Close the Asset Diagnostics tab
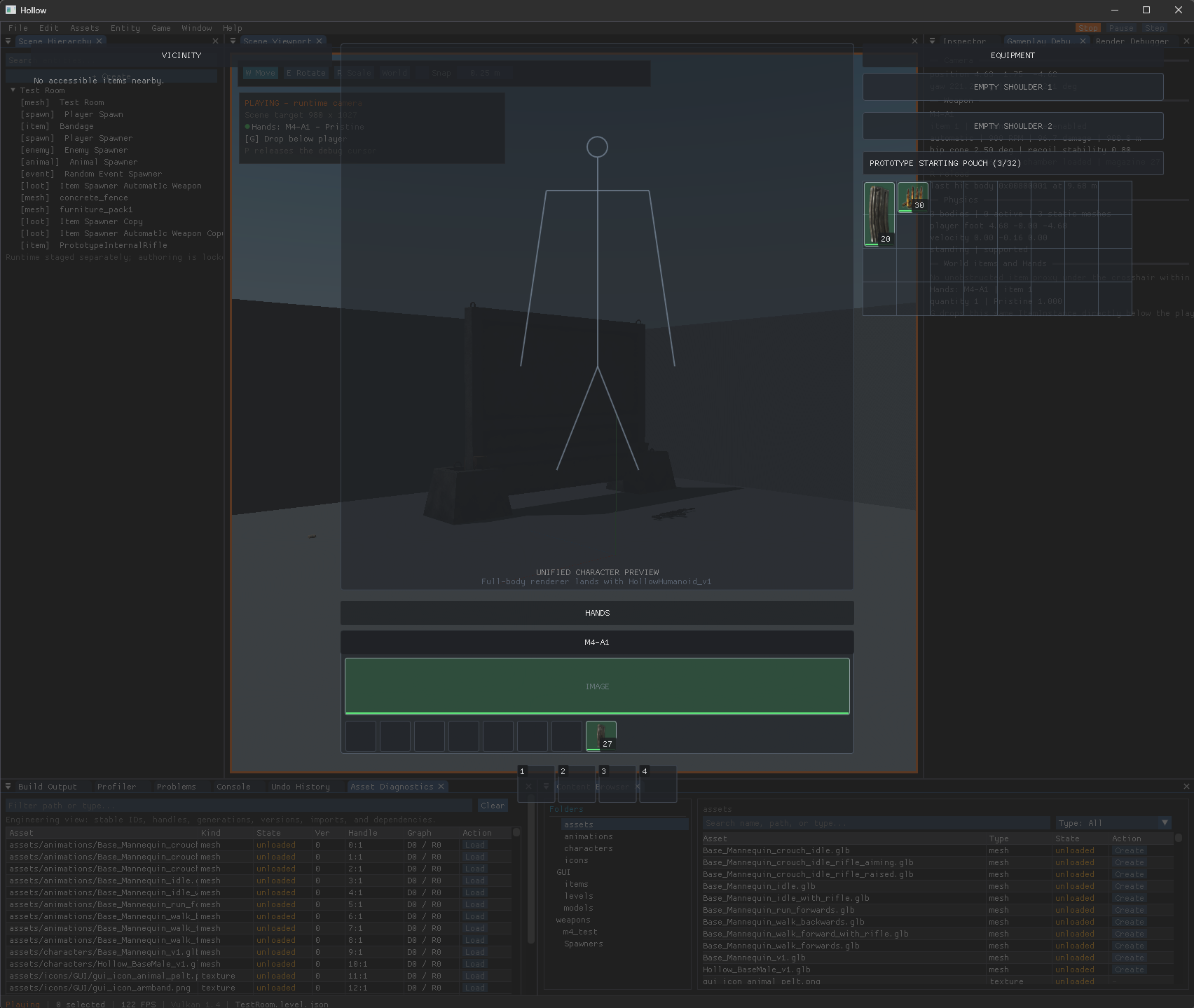Image resolution: width=1194 pixels, height=1008 pixels. tap(441, 787)
